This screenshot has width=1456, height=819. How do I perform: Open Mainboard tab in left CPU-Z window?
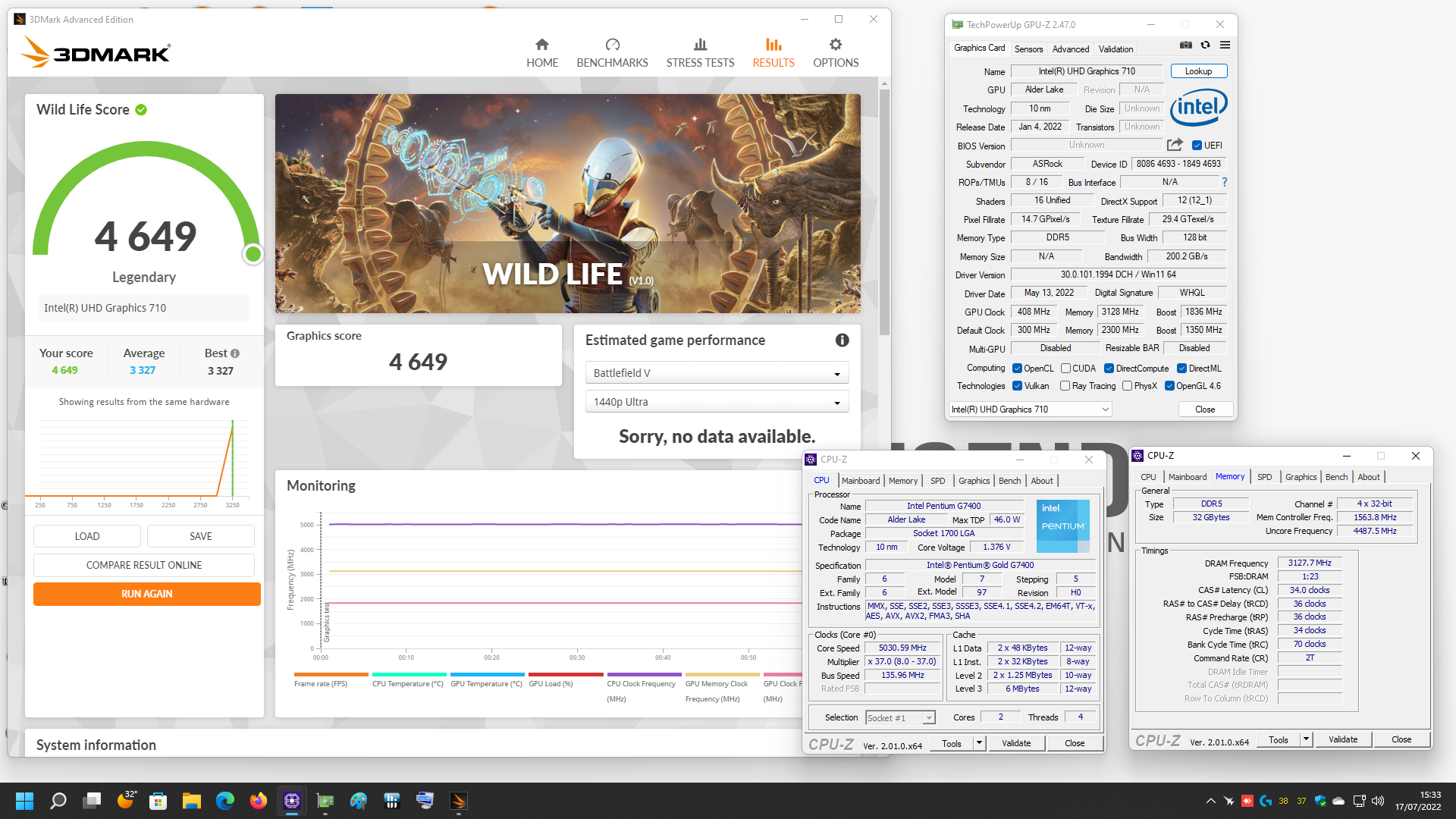(x=861, y=481)
